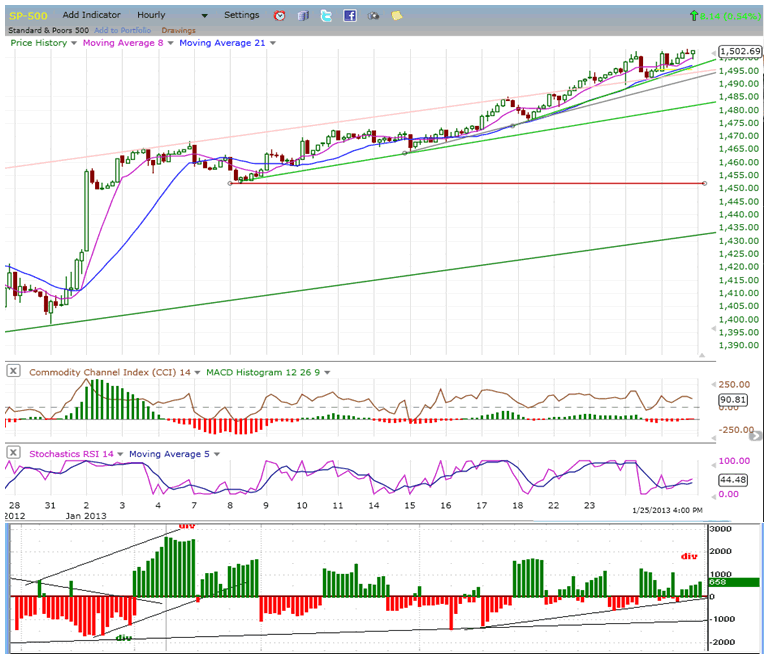Click the alarm clock alert icon
Screen dimensions: 765x657
coord(279,16)
